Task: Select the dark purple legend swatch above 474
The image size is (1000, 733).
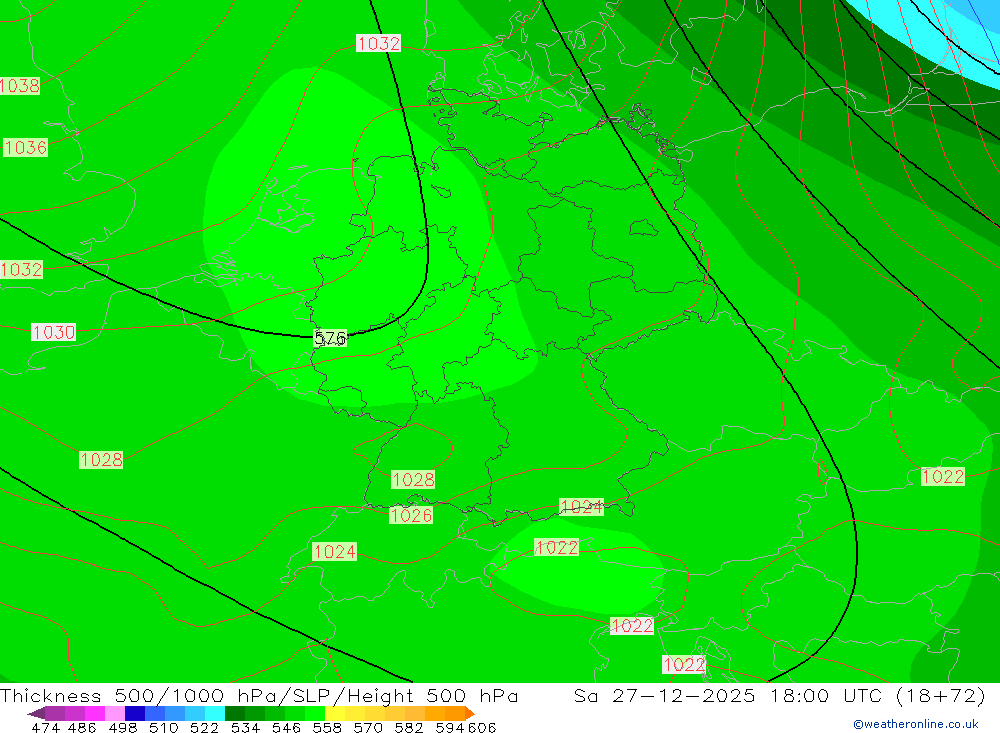Action: 54,713
